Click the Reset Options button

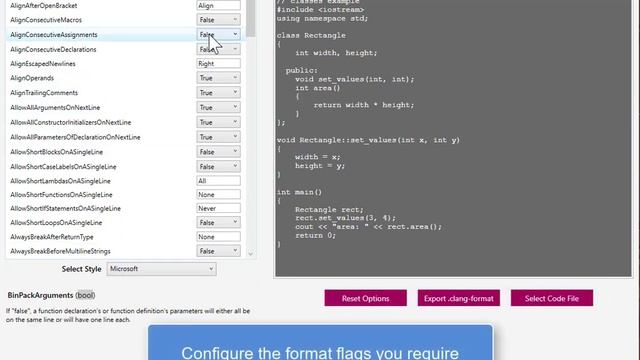click(x=366, y=298)
